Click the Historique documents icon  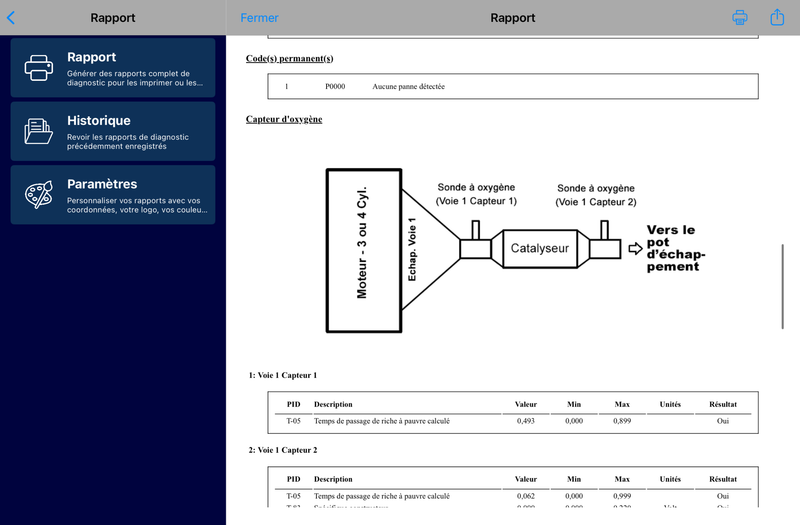tap(39, 131)
